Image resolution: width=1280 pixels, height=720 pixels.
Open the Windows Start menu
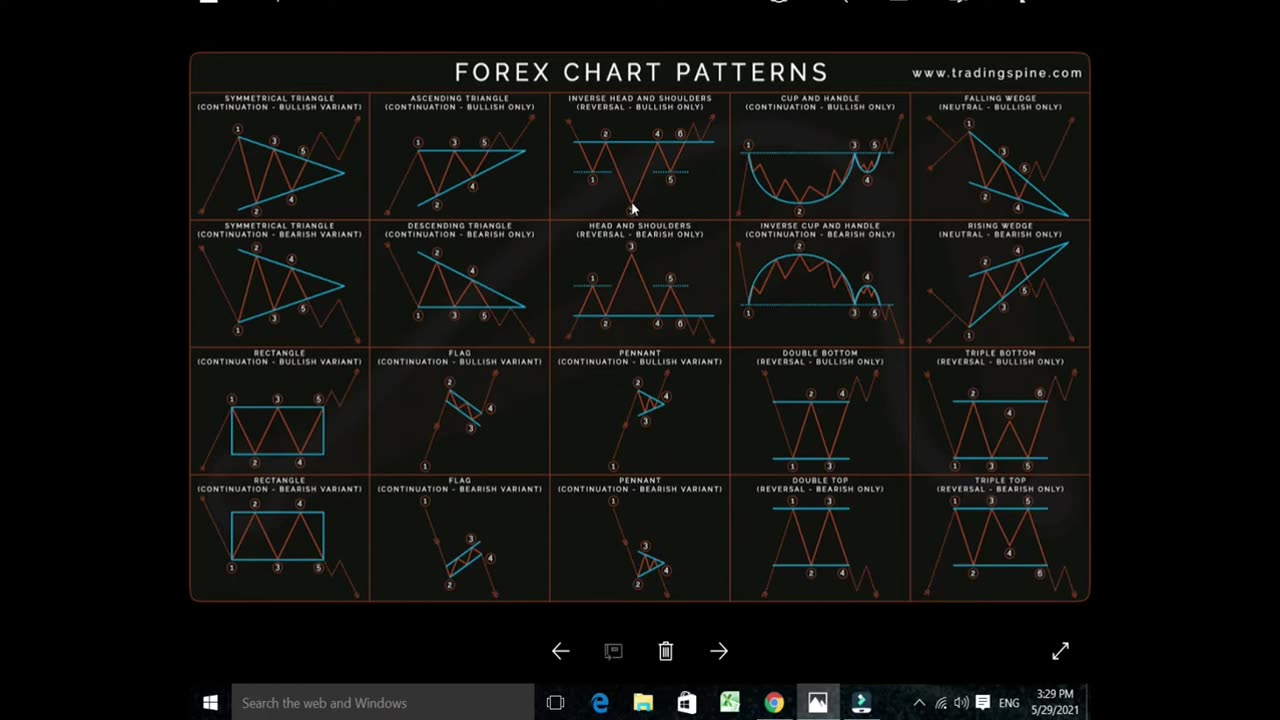[210, 703]
